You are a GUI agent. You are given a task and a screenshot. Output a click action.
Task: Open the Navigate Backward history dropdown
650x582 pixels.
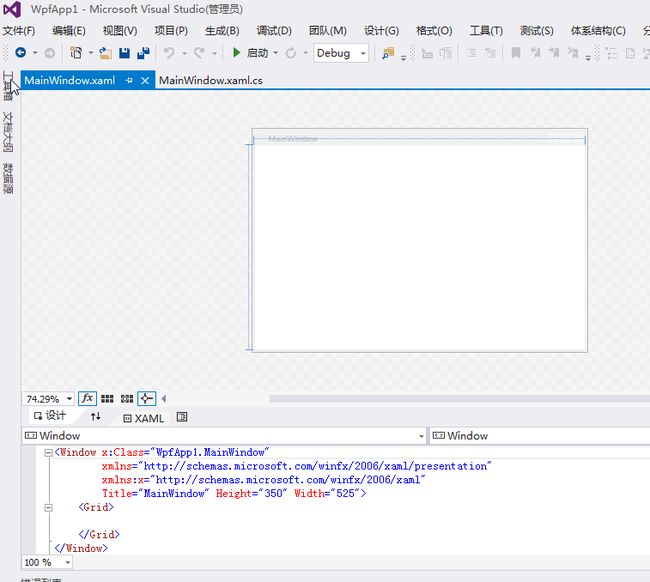tap(35, 53)
